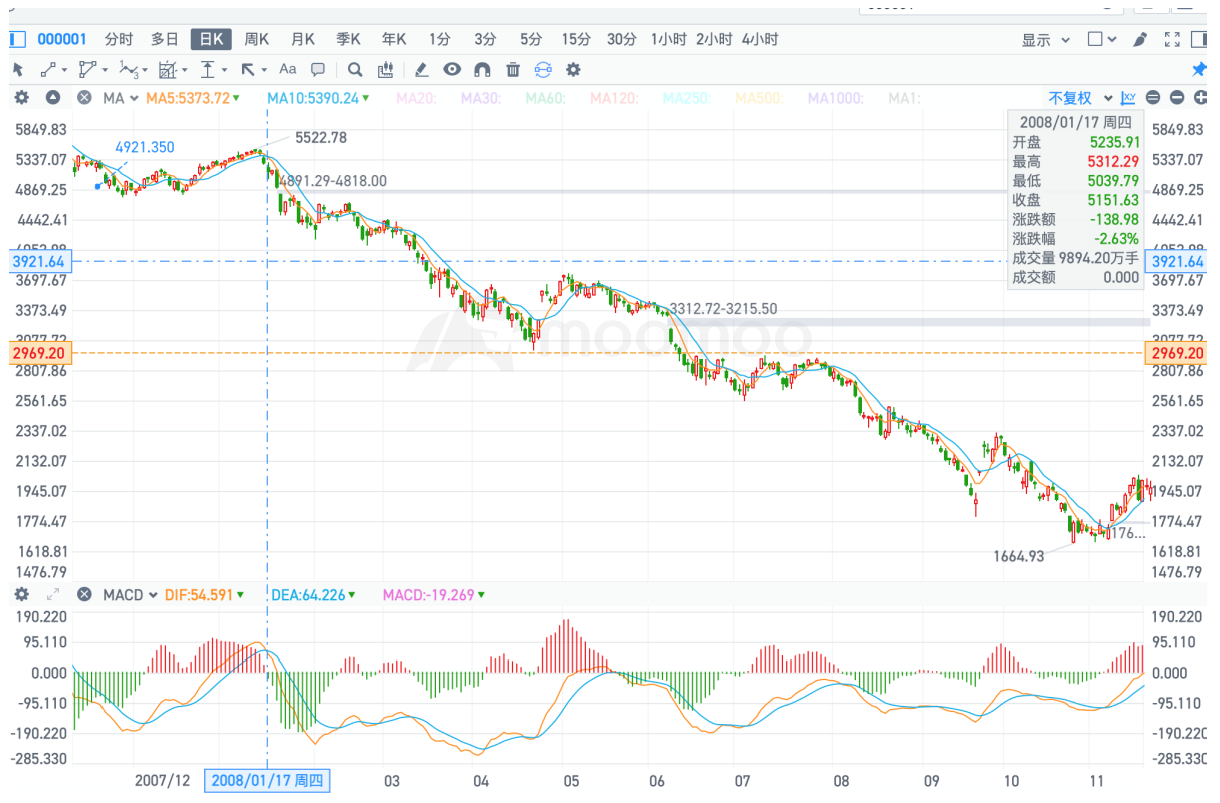Image resolution: width=1220 pixels, height=803 pixels.
Task: Click the 2008/01/17 date marker on time axis
Action: coord(266,781)
